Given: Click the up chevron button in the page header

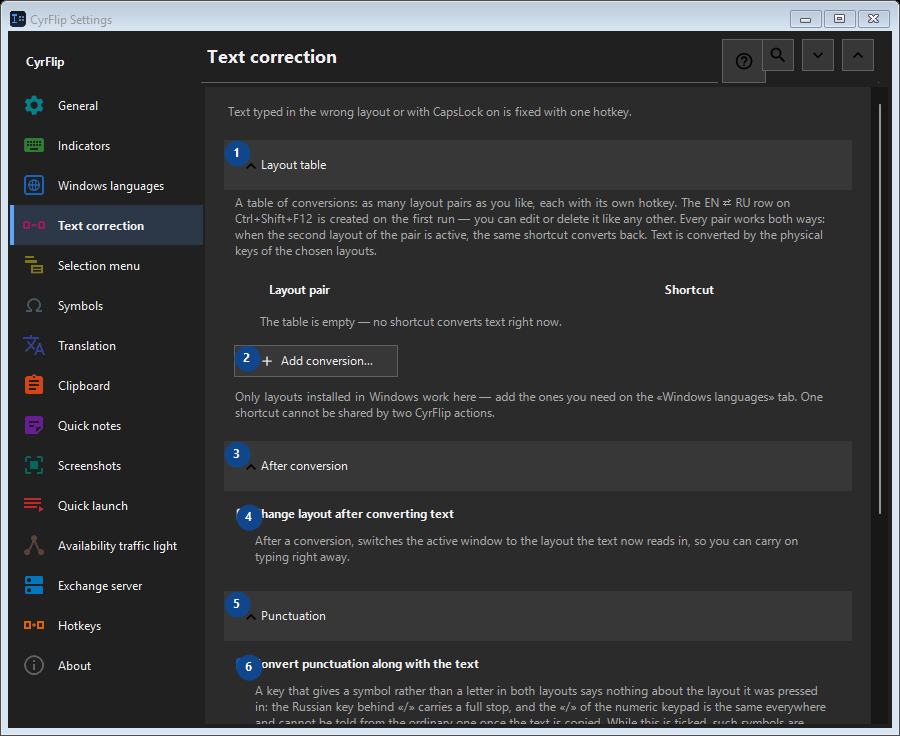Looking at the screenshot, I should click(x=858, y=55).
